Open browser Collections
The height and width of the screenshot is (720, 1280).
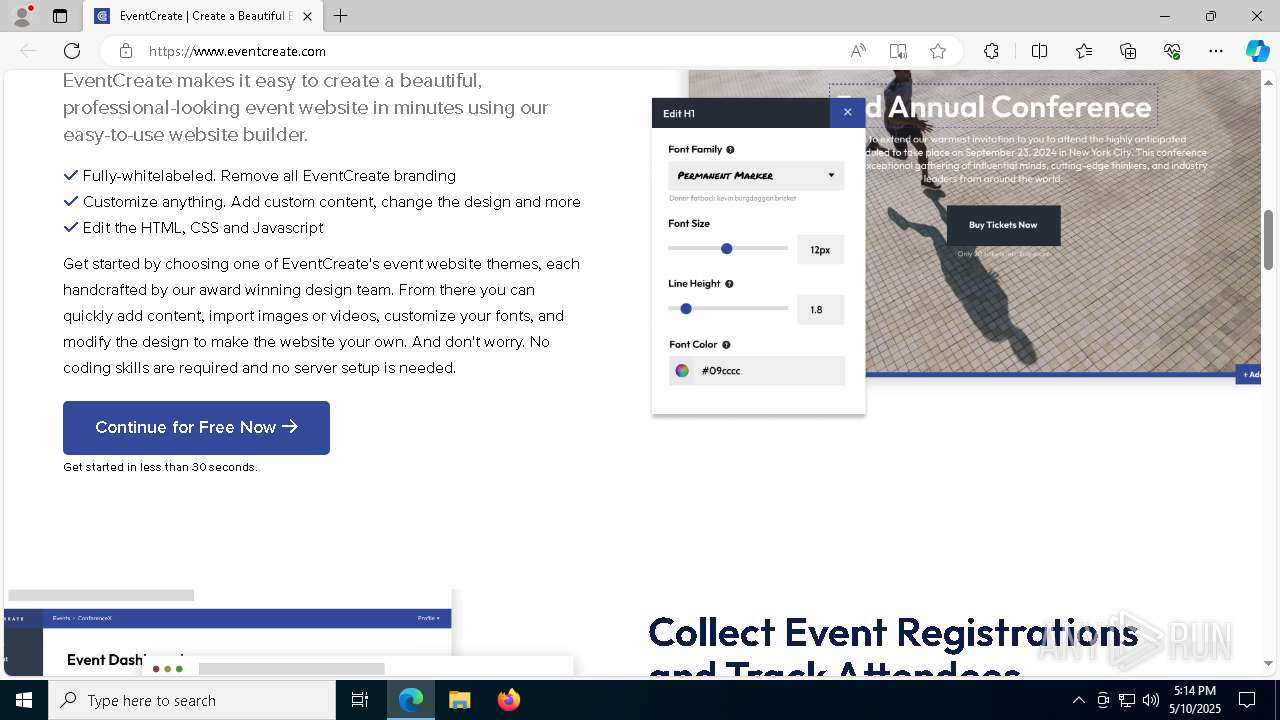point(1128,51)
